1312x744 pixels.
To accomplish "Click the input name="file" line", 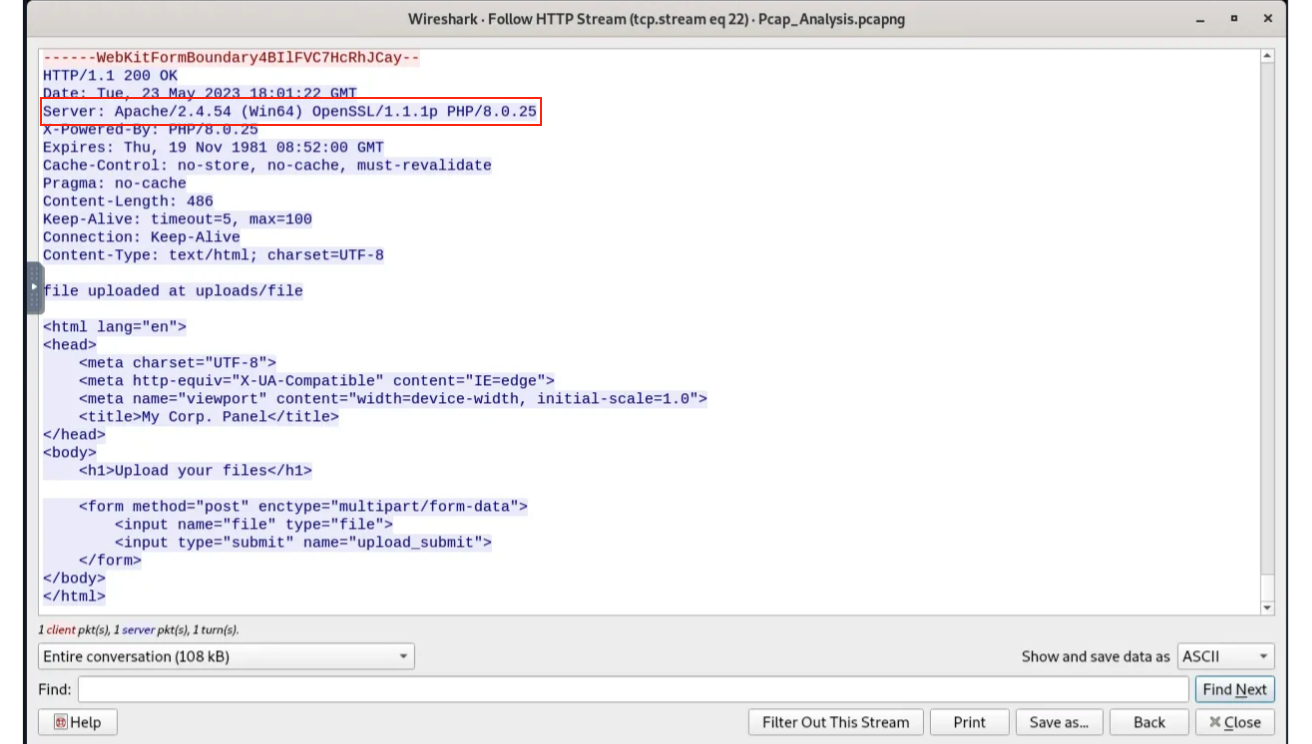I will click(254, 525).
